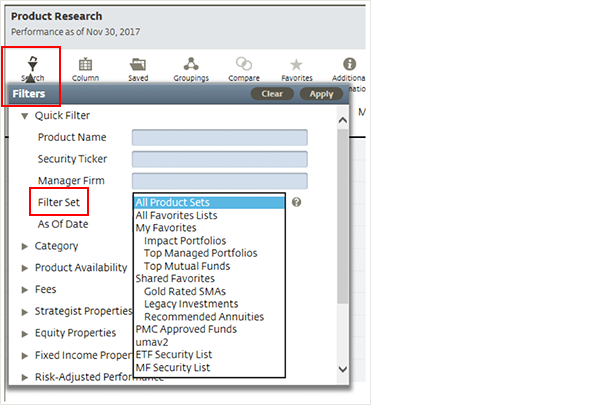Show the Filter Set help question mark
This screenshot has height=405, width=590.
[x=297, y=202]
